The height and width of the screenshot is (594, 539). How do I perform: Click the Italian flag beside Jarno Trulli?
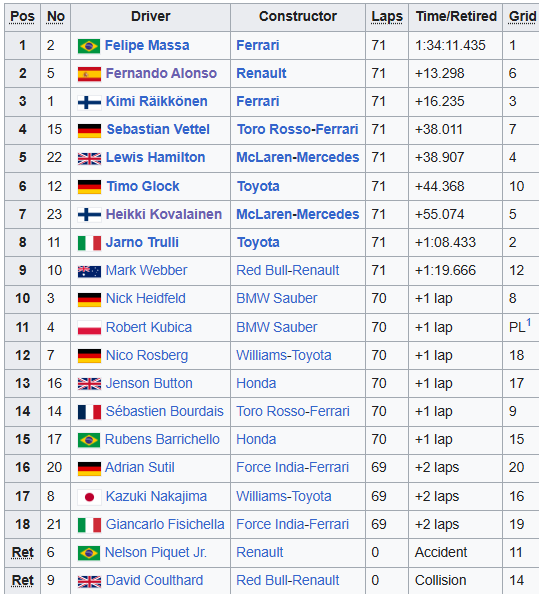[x=89, y=243]
